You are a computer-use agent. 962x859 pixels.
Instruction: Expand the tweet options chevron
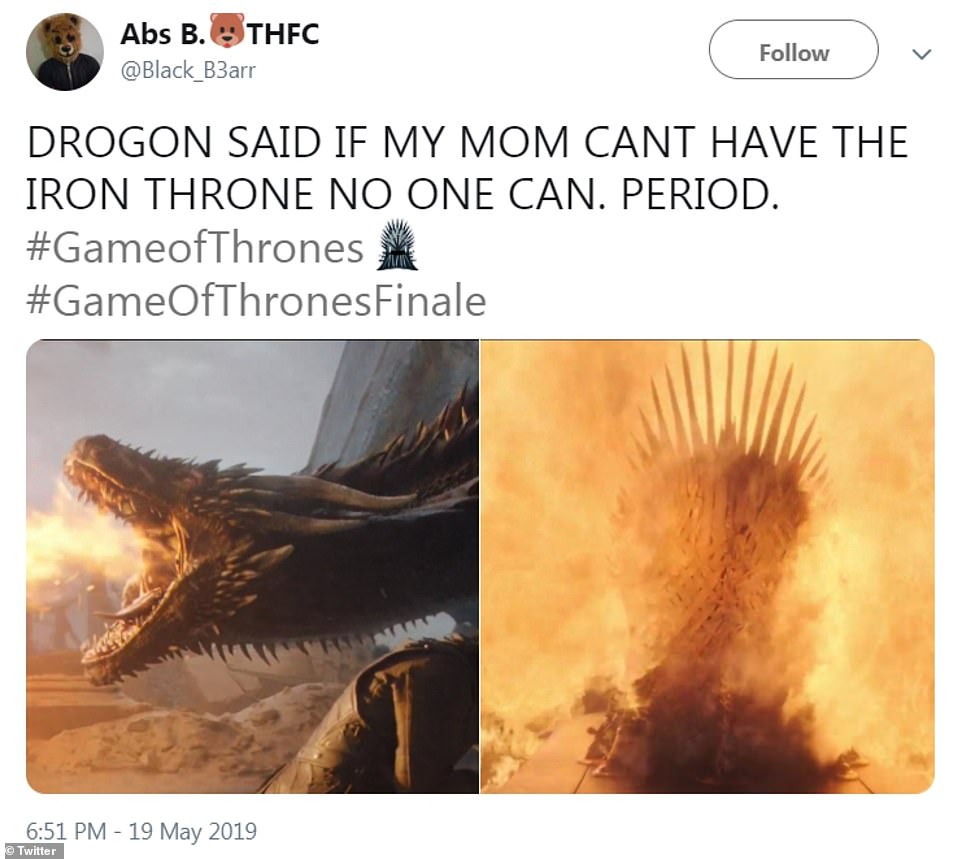(922, 54)
